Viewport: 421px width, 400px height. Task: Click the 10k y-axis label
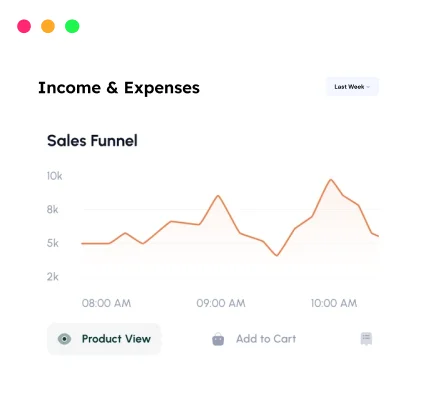[54, 176]
